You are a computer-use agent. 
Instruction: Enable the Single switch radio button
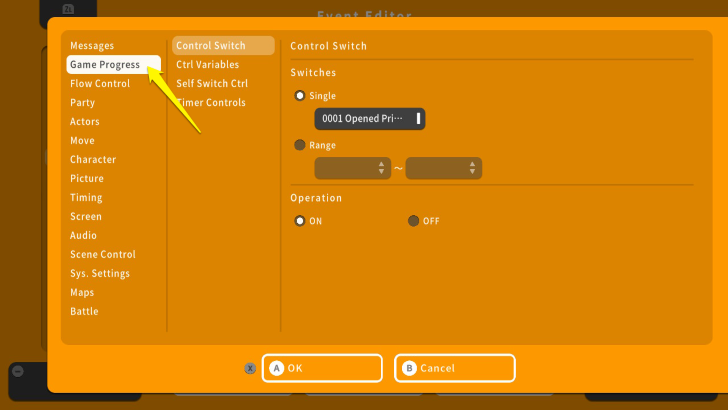pos(299,96)
